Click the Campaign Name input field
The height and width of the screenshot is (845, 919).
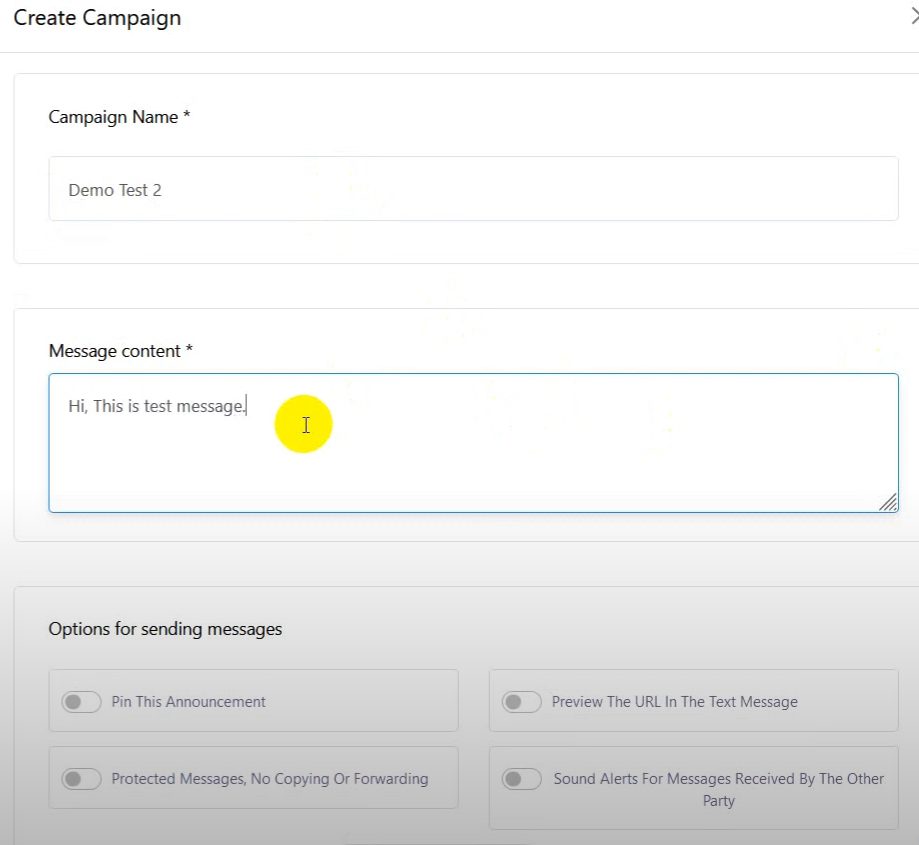tap(473, 189)
